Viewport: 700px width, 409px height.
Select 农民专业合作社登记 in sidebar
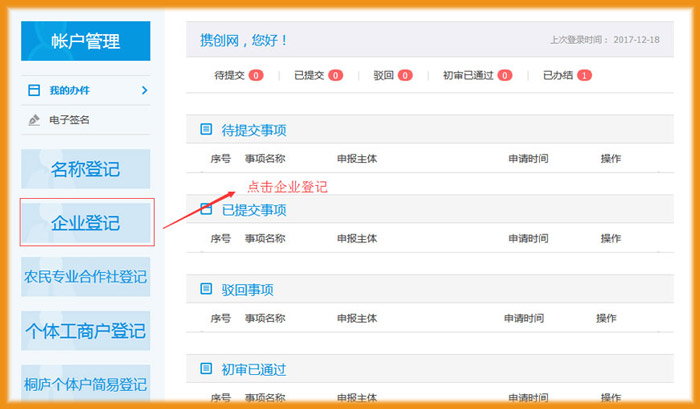(85, 277)
